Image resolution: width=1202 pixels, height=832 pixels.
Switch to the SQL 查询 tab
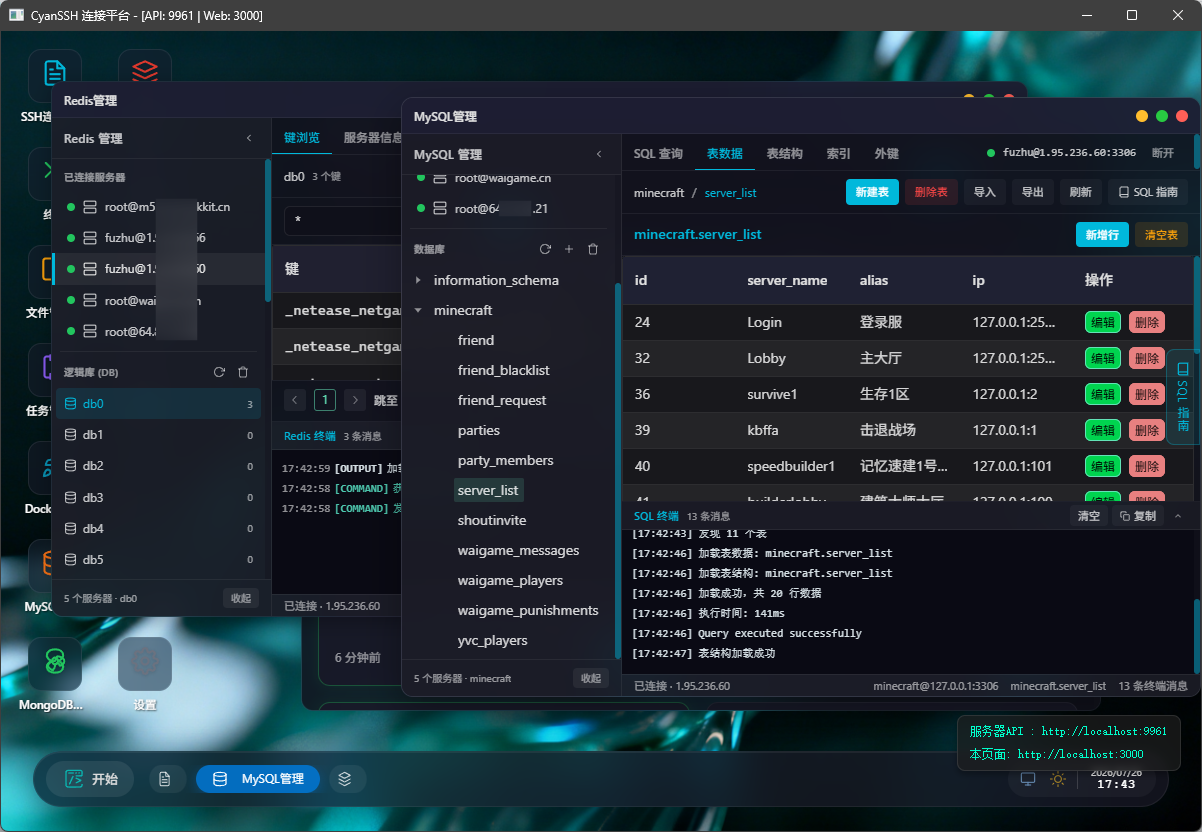click(658, 154)
